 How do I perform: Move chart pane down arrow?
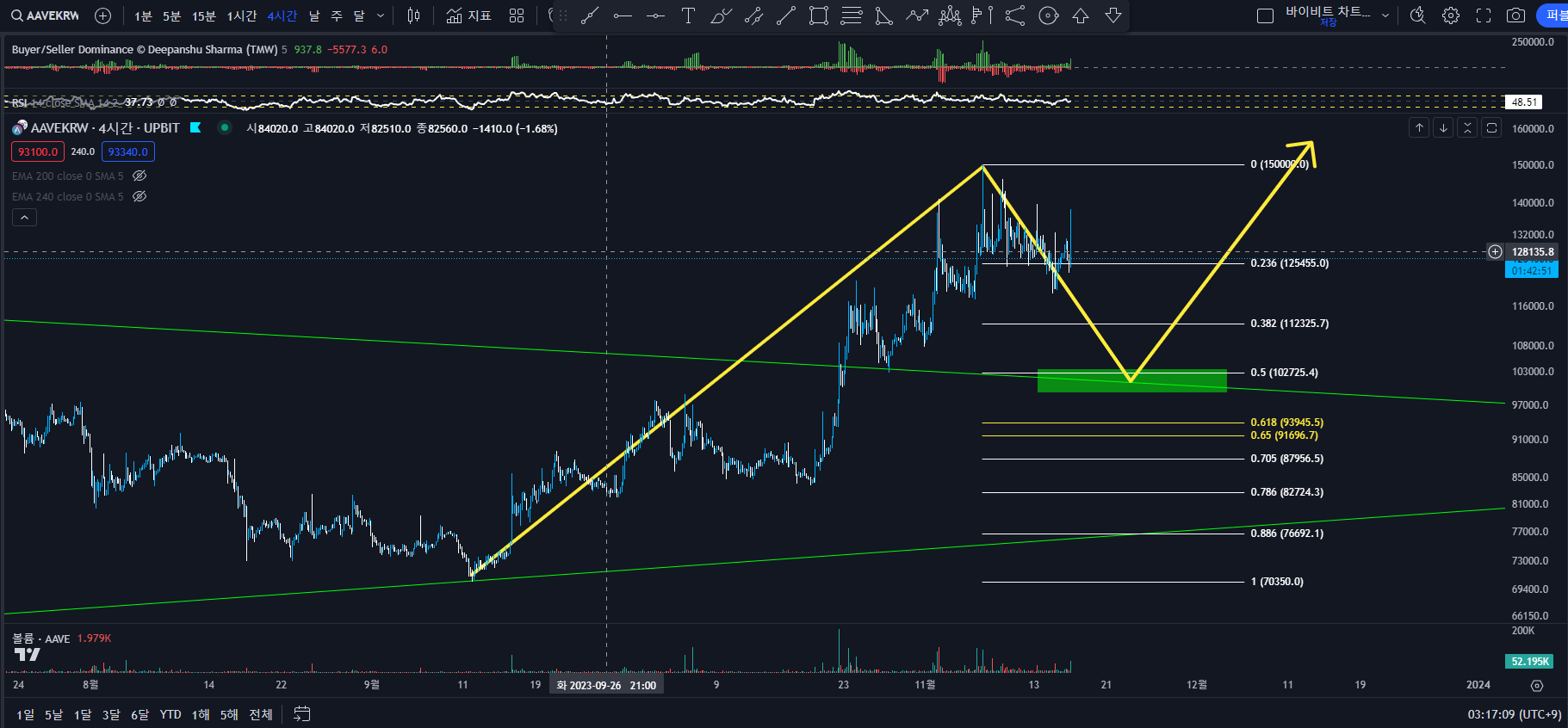[x=1443, y=127]
